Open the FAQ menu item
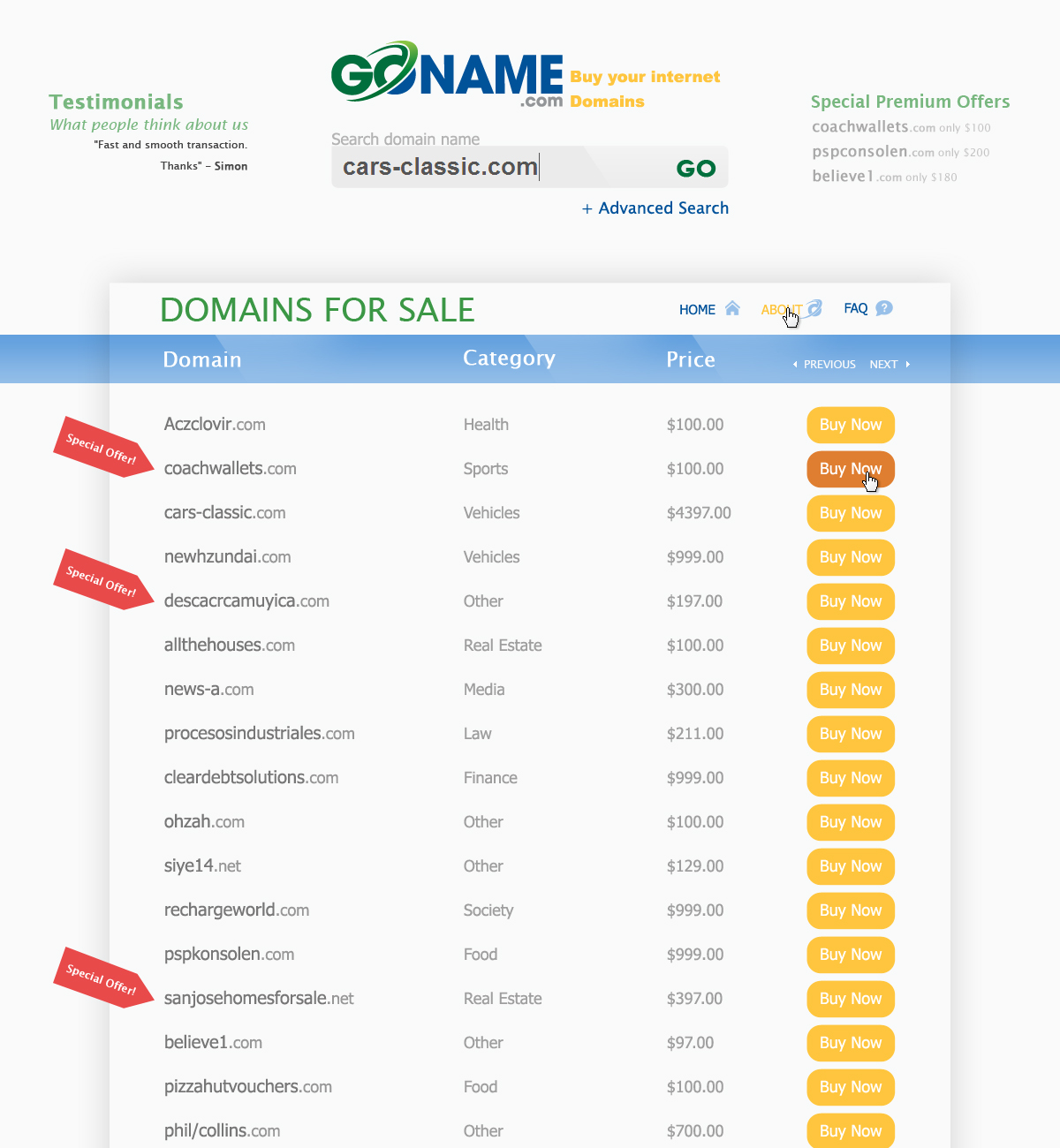 [856, 308]
